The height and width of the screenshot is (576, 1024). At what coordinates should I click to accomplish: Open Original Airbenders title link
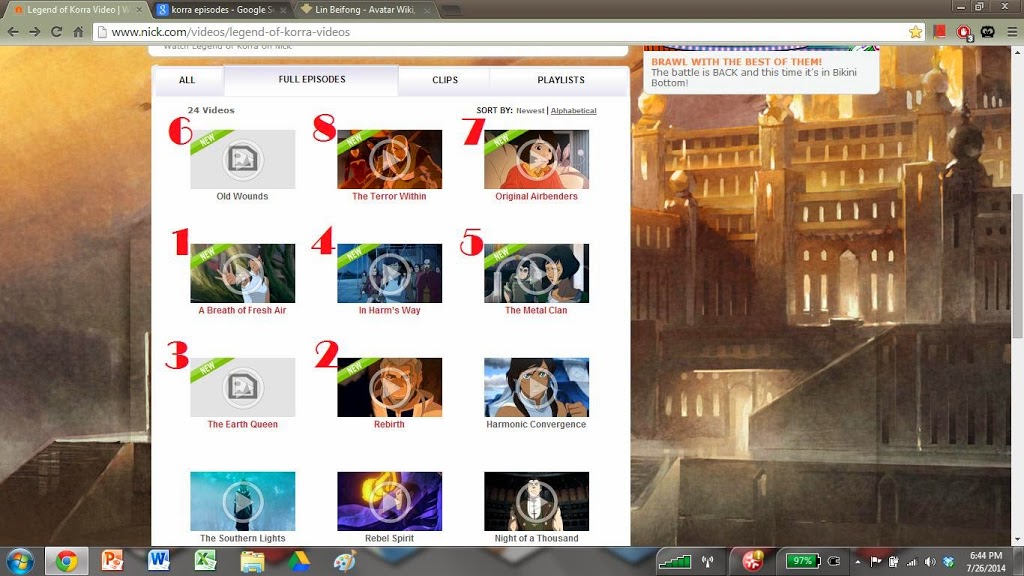[x=536, y=196]
